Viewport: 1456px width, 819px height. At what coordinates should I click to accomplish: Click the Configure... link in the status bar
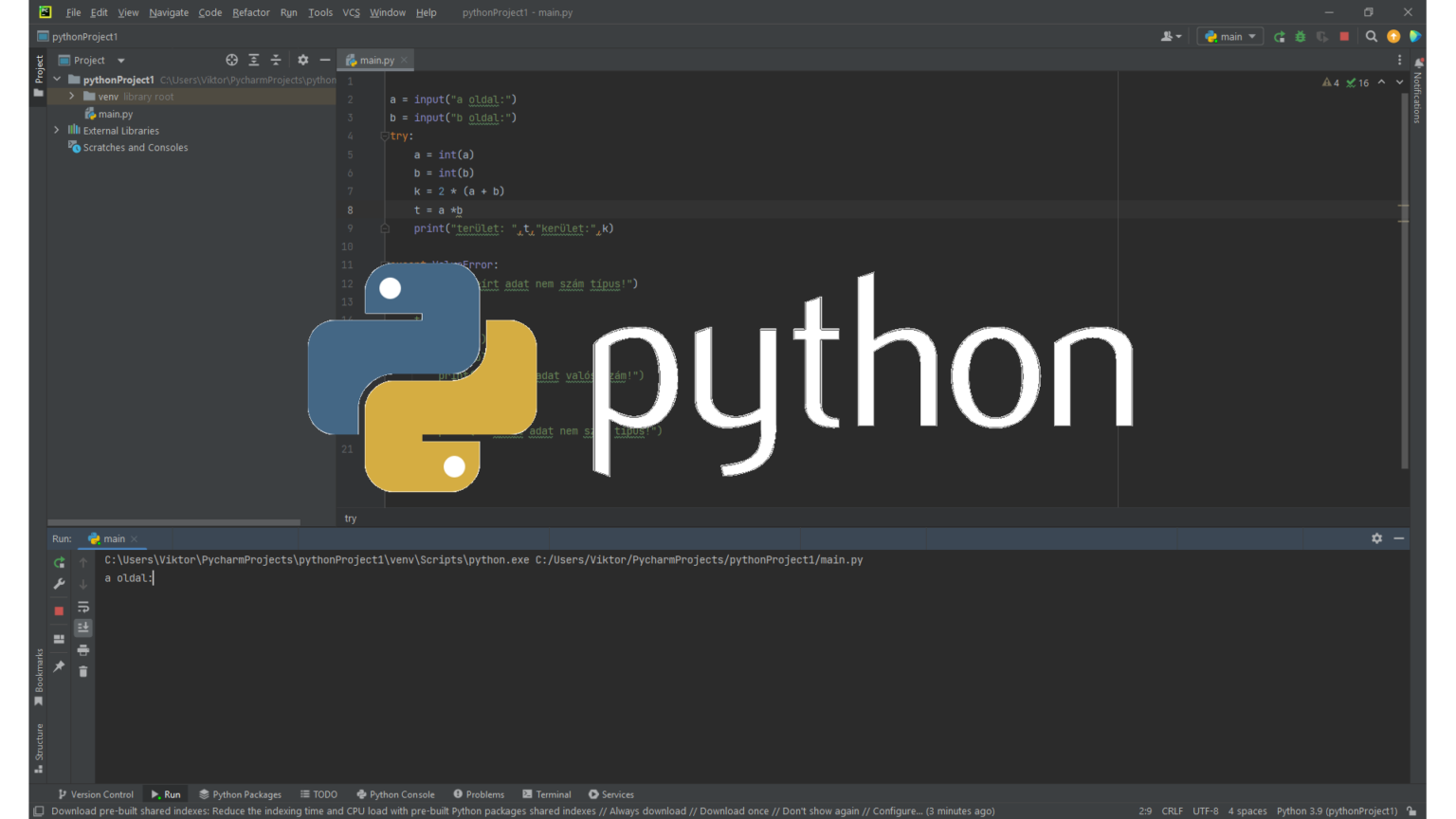(897, 810)
